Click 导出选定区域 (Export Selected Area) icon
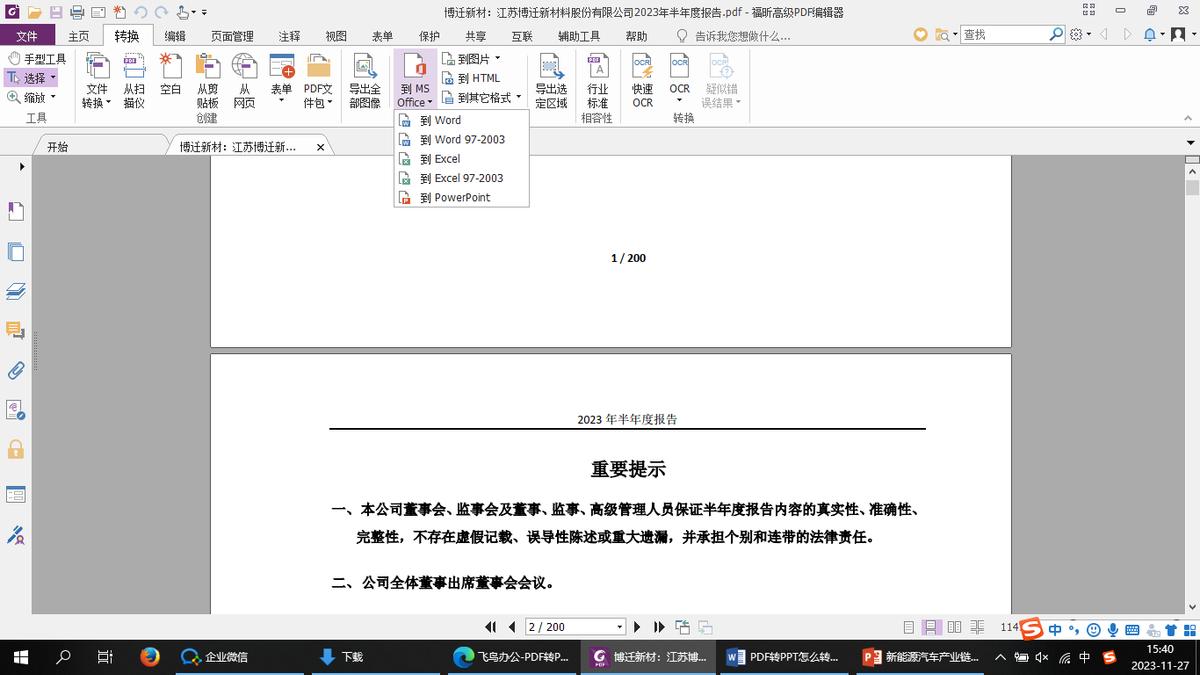This screenshot has height=675, width=1200. coord(550,80)
